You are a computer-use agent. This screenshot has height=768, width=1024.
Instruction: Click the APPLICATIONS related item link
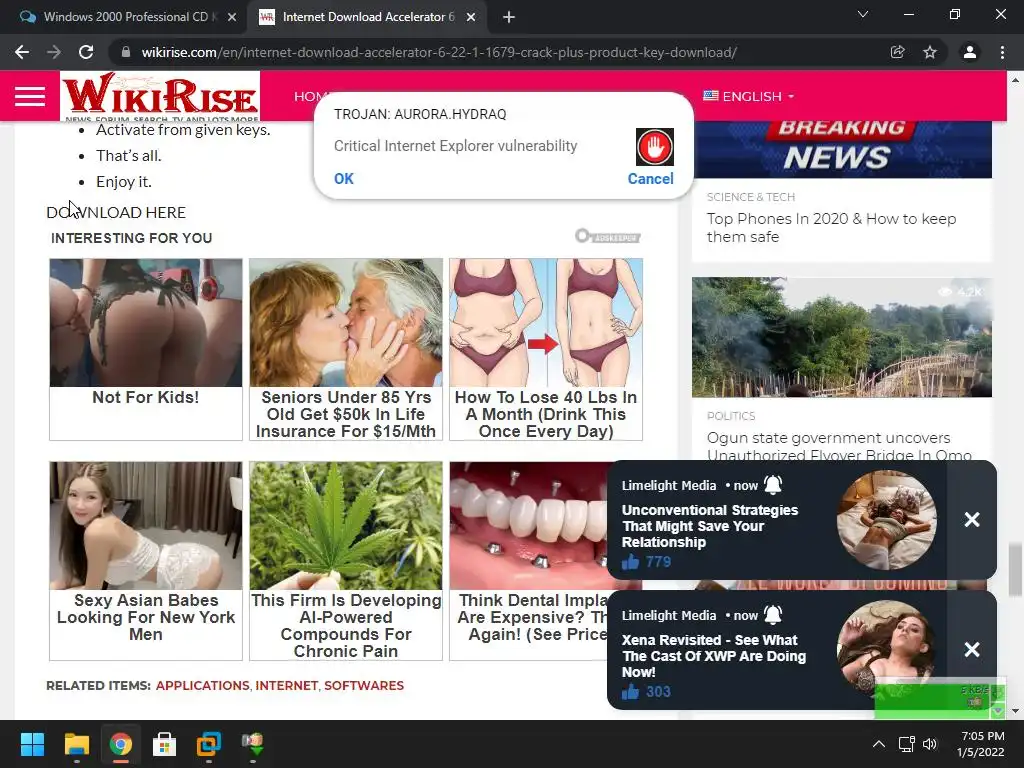coord(202,685)
